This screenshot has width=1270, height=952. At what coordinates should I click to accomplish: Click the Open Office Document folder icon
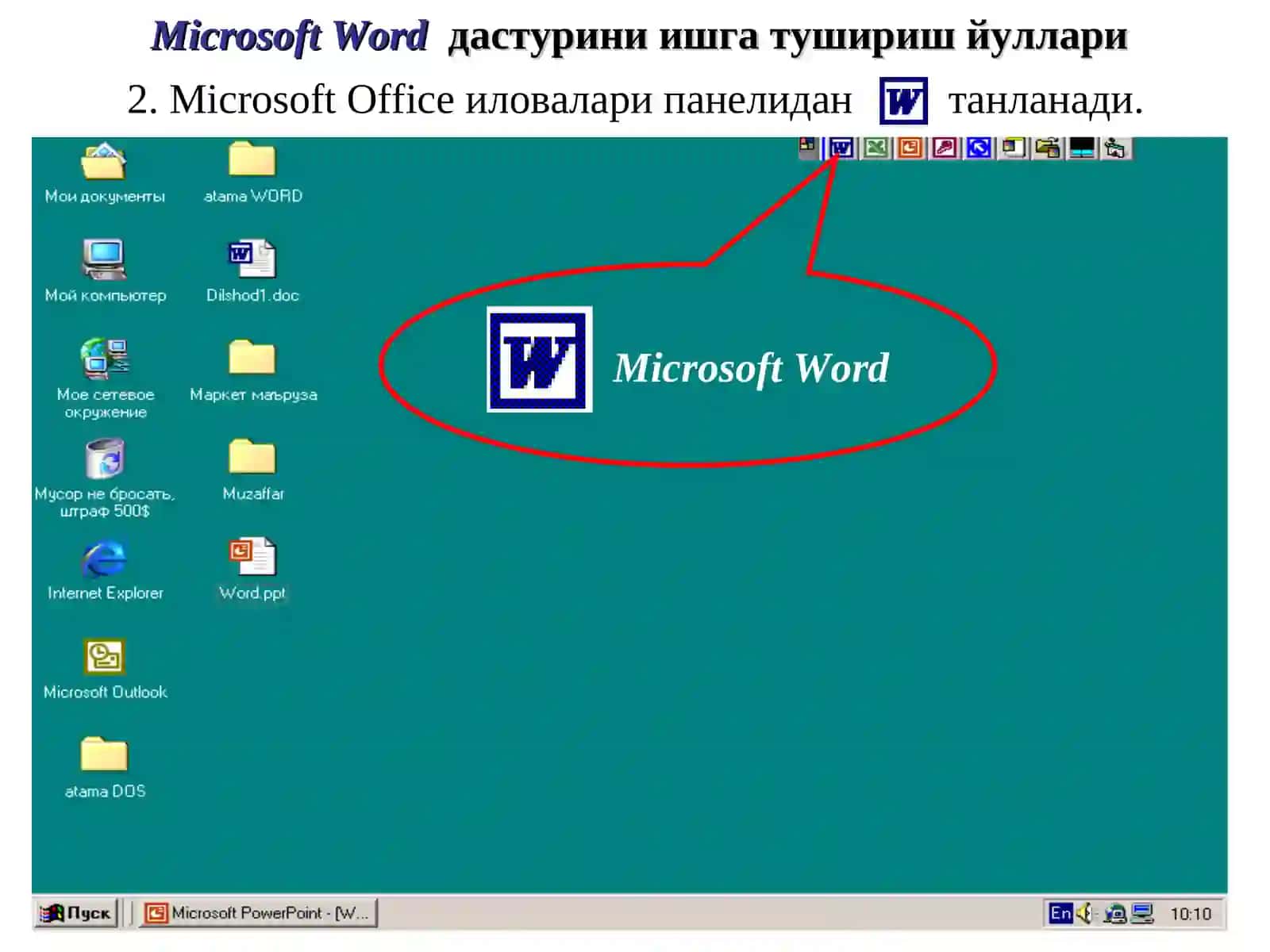pos(1048,148)
